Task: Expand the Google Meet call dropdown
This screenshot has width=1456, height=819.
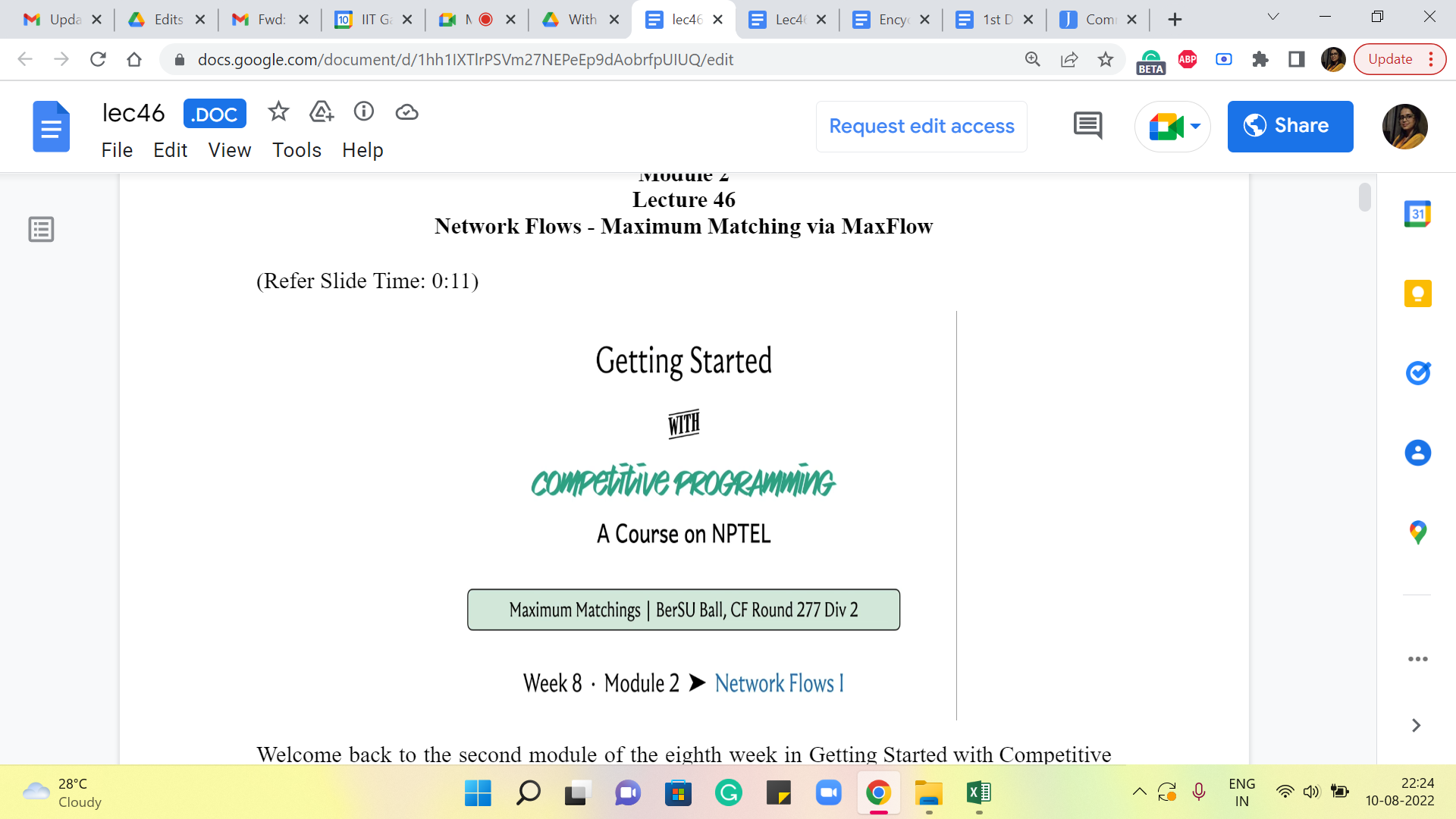Action: pos(1196,126)
